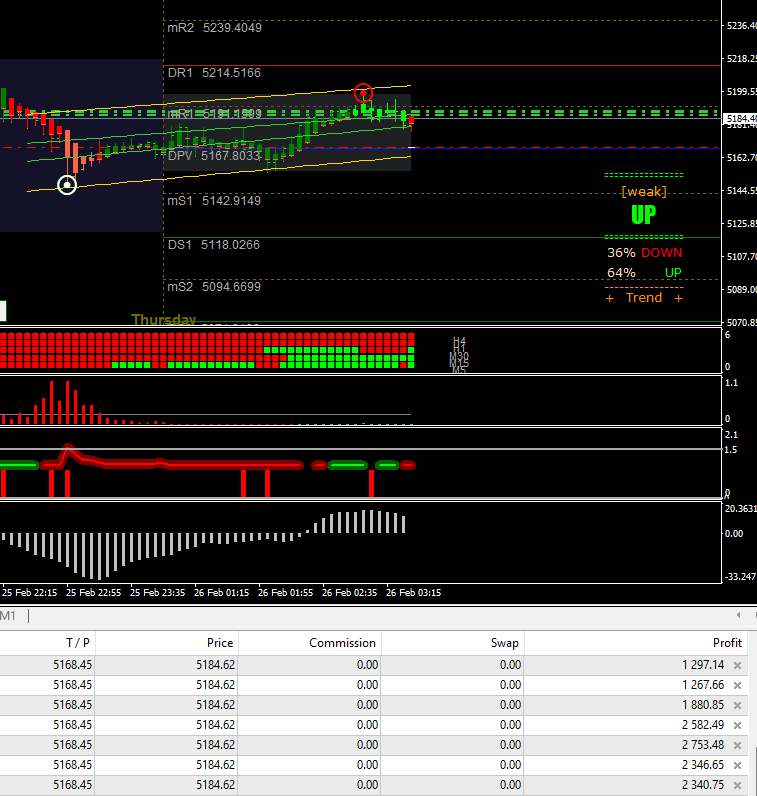This screenshot has width=757, height=796.
Task: Click the white square at chart left edge
Action: click(3, 311)
